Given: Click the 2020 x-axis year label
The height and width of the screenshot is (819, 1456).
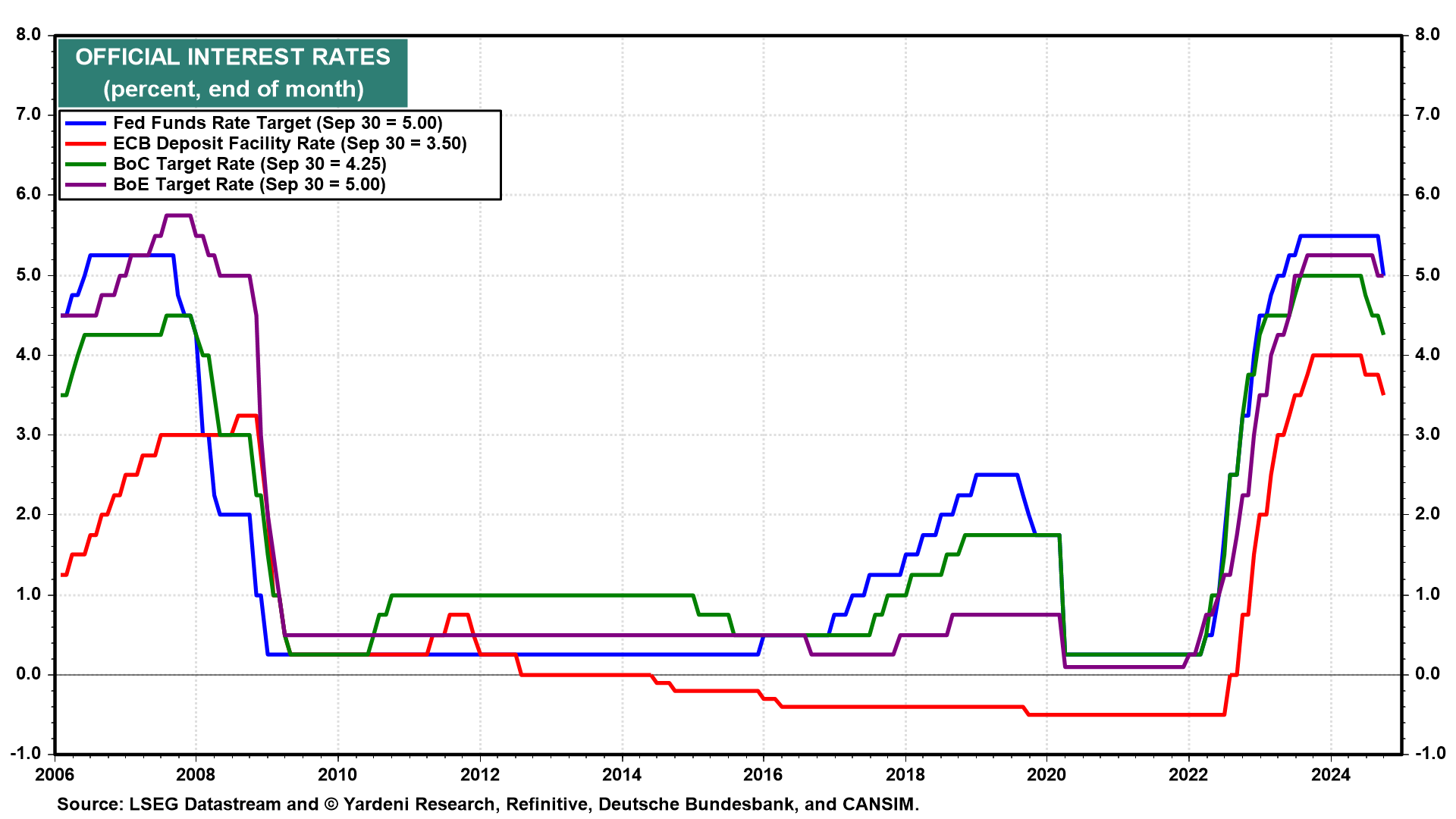Looking at the screenshot, I should 1046,774.
